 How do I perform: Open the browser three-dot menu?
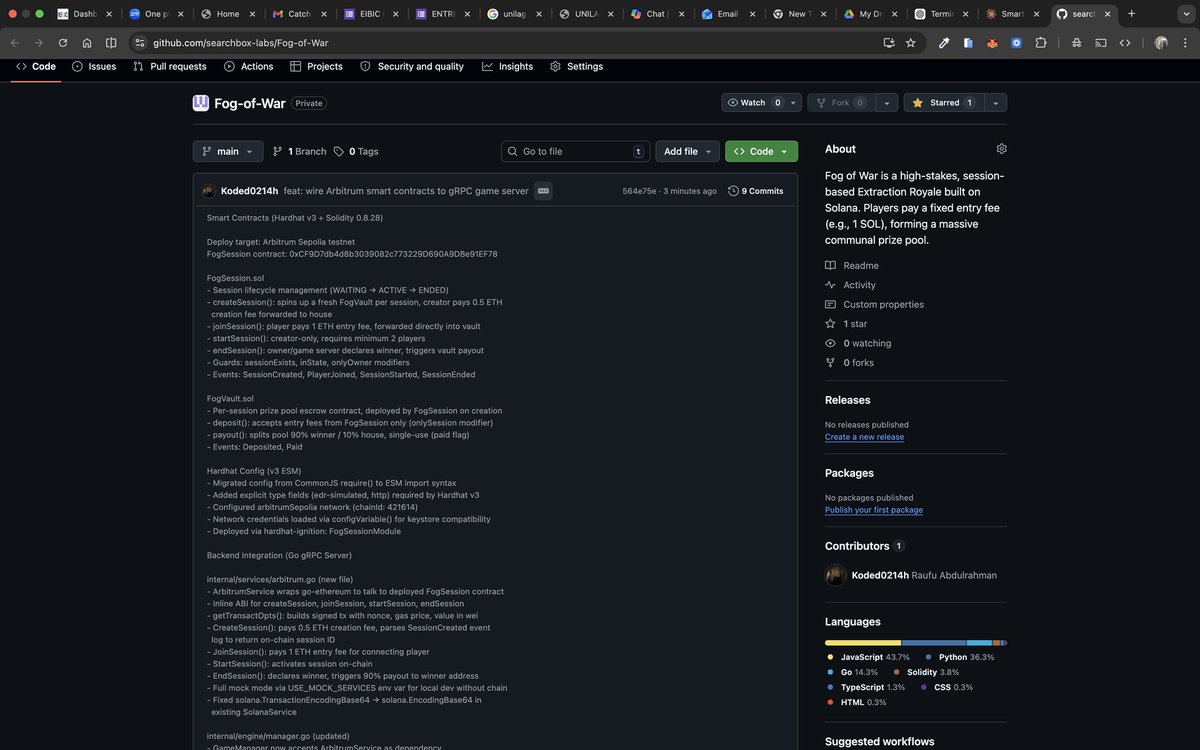(x=1186, y=43)
